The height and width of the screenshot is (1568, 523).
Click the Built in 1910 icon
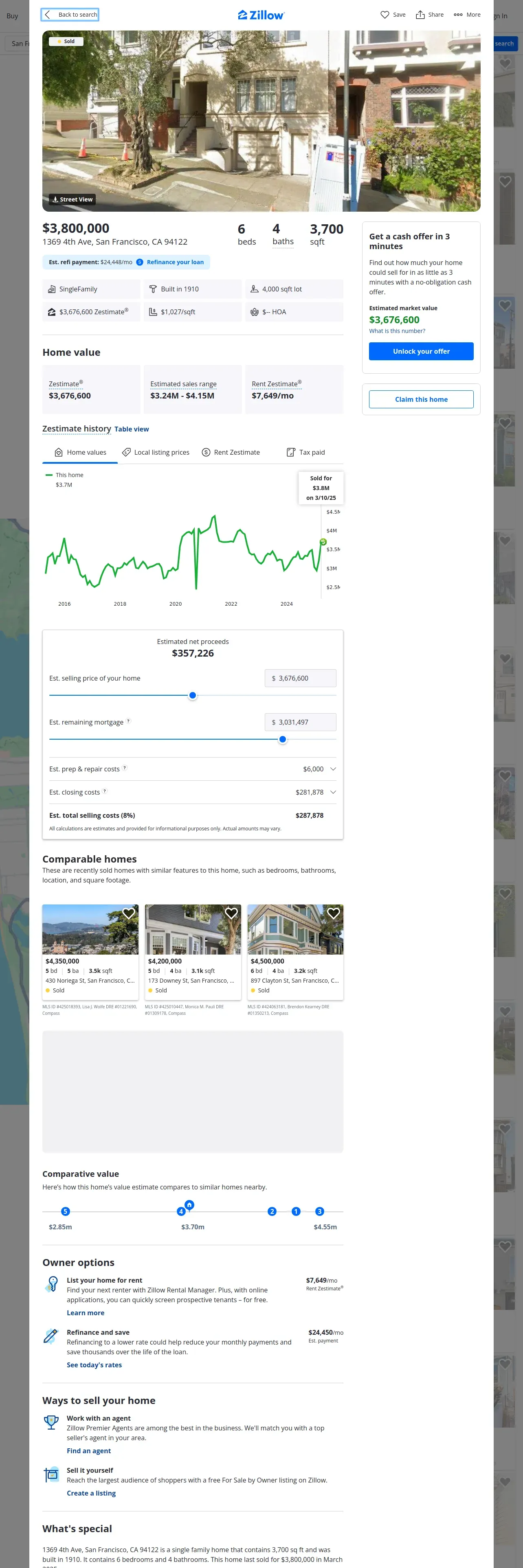[x=154, y=289]
